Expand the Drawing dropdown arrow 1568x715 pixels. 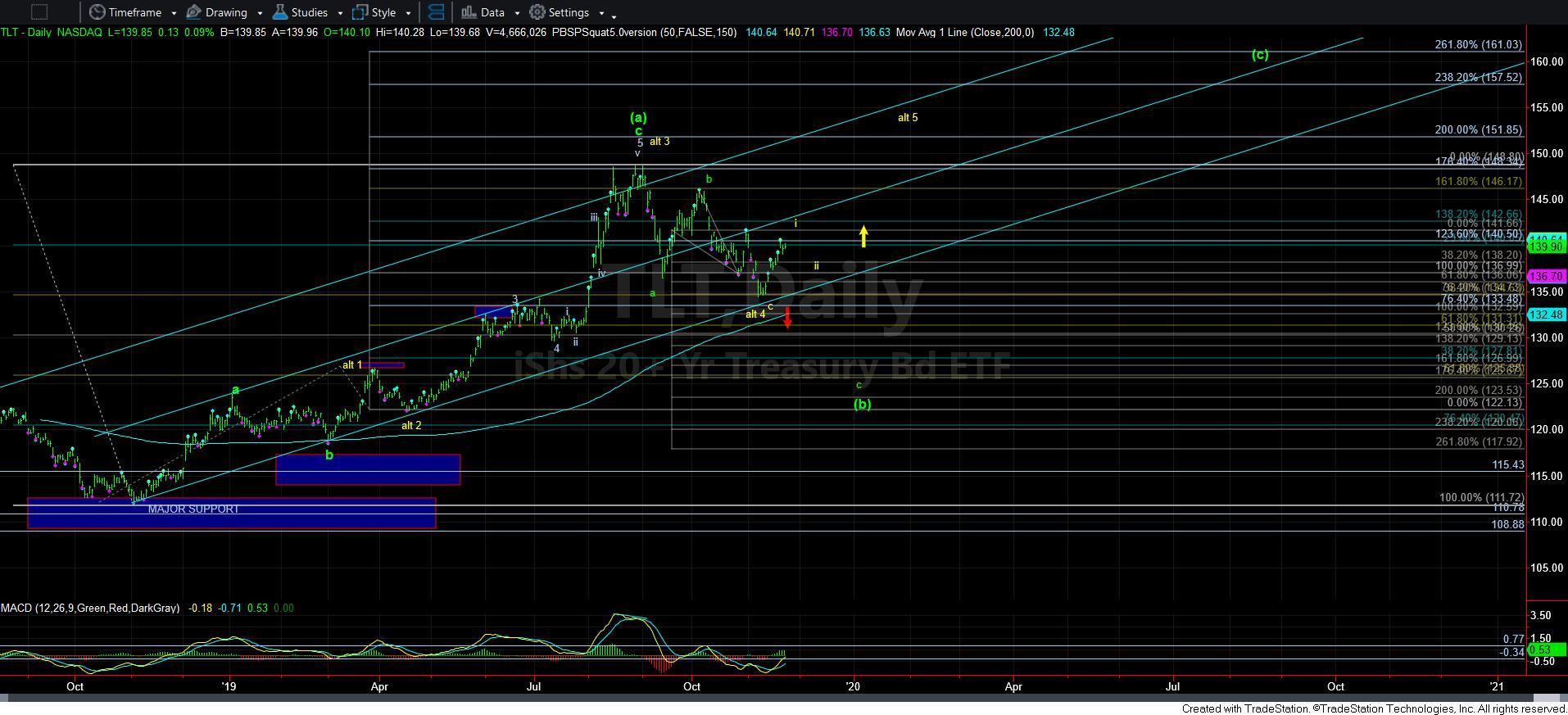coord(261,13)
